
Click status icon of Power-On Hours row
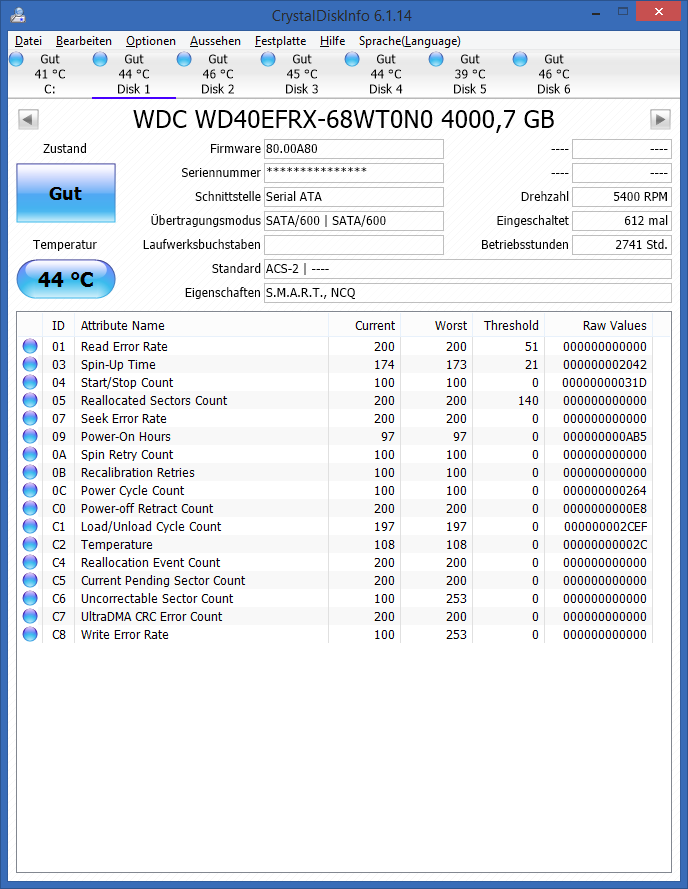point(30,436)
